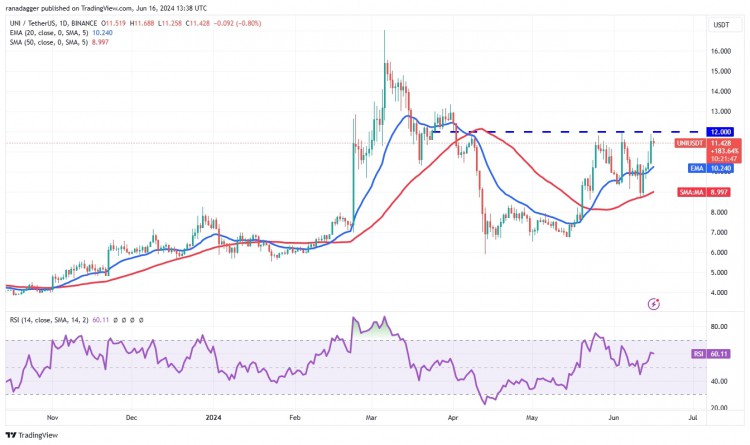The height and width of the screenshot is (445, 750).
Task: Click the 20.00 RSI axis value
Action: 719,407
